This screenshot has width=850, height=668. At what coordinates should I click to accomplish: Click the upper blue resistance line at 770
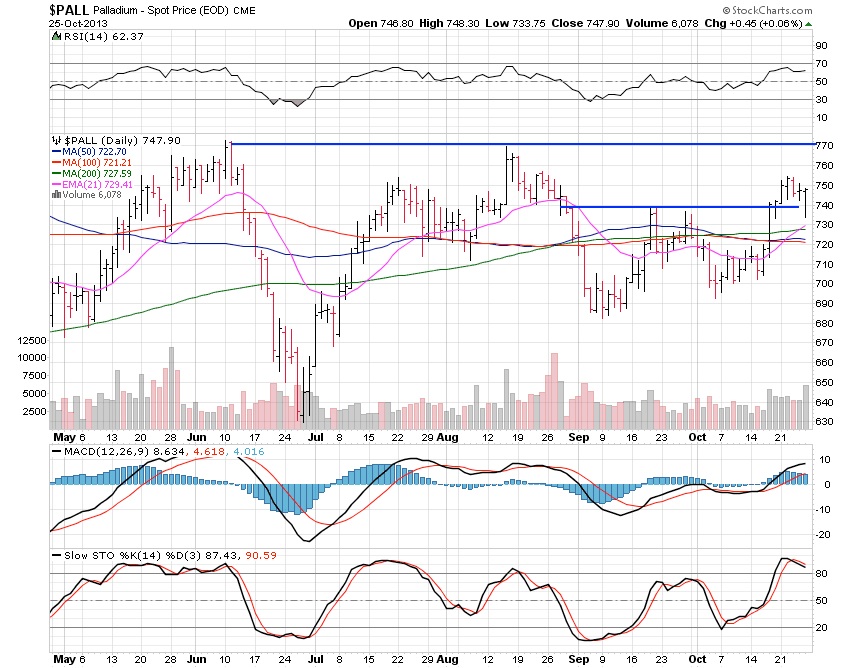coord(523,144)
